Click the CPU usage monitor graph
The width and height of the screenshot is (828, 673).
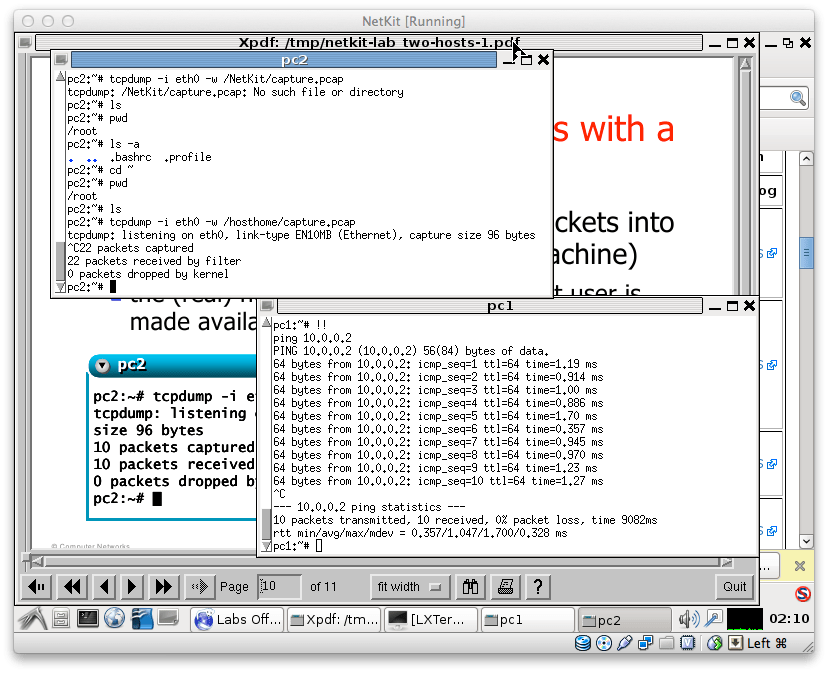[745, 619]
